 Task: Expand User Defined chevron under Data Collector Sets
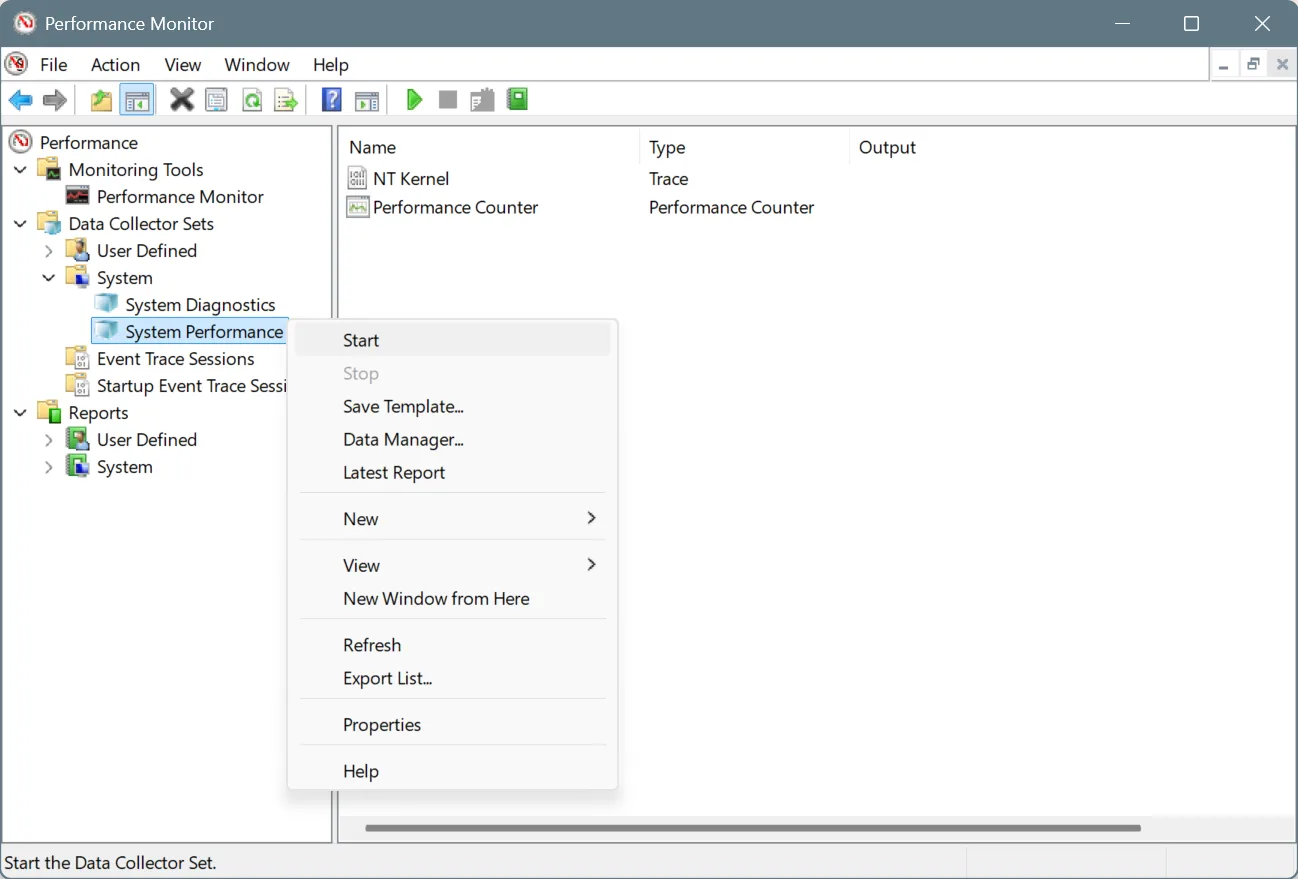48,250
